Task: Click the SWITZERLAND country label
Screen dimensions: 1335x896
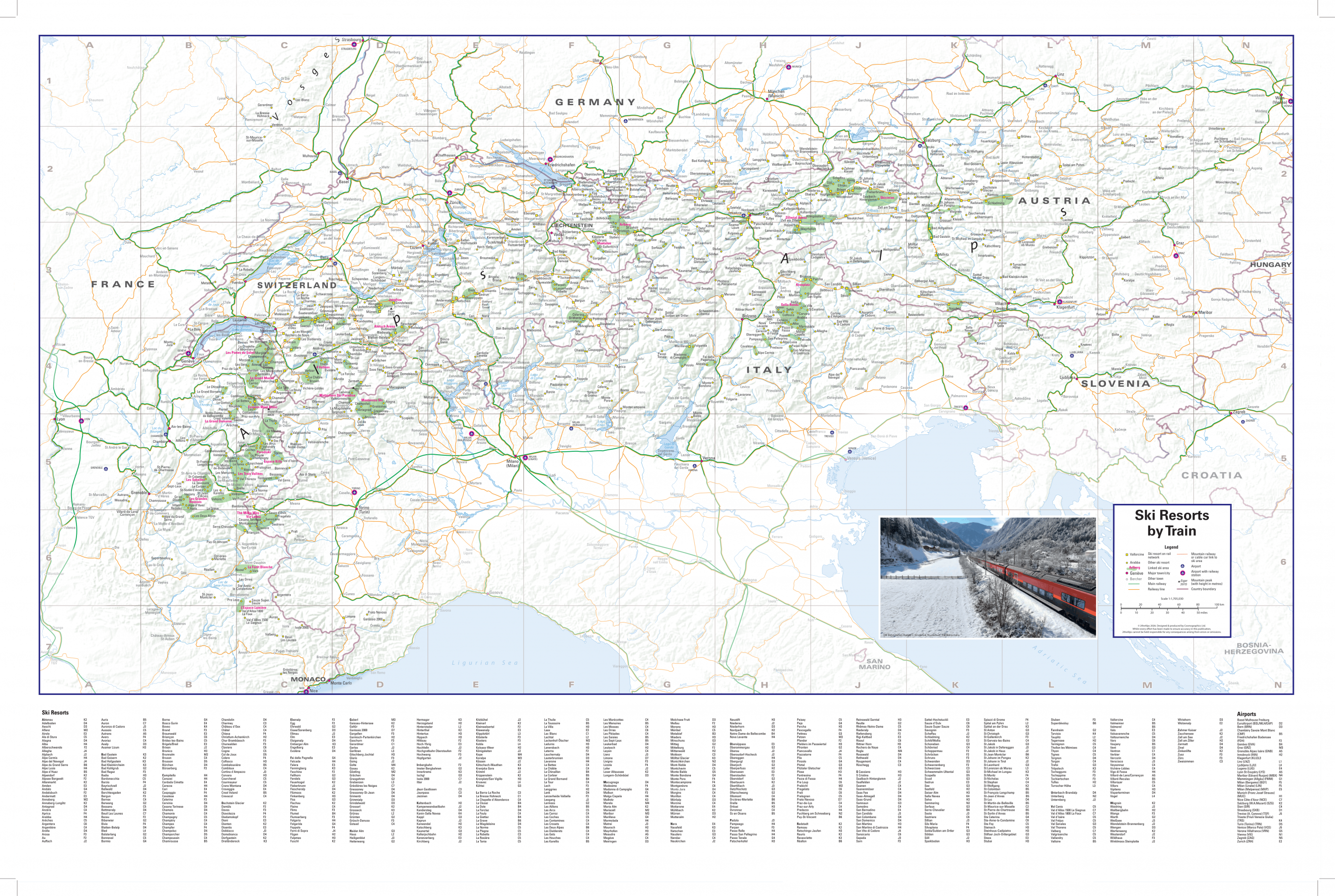Action: pyautogui.click(x=297, y=285)
